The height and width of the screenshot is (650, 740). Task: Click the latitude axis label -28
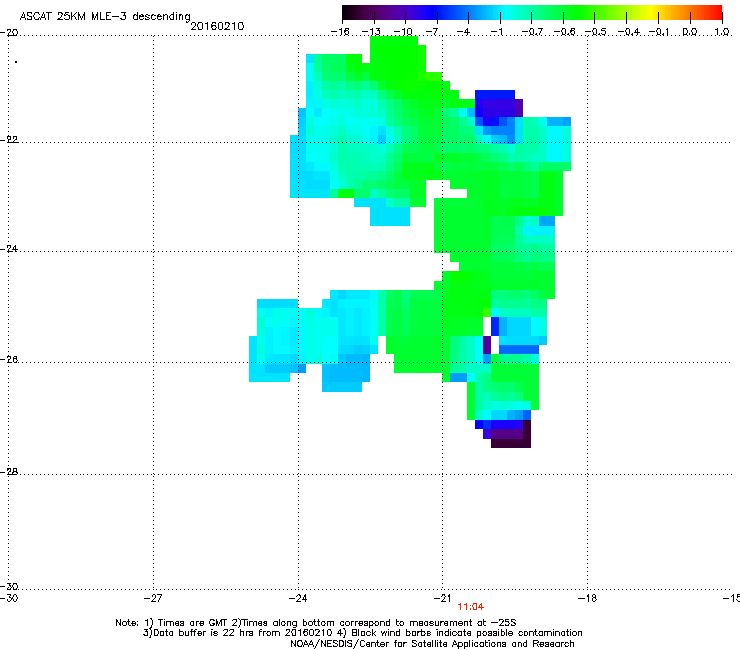click(x=9, y=472)
